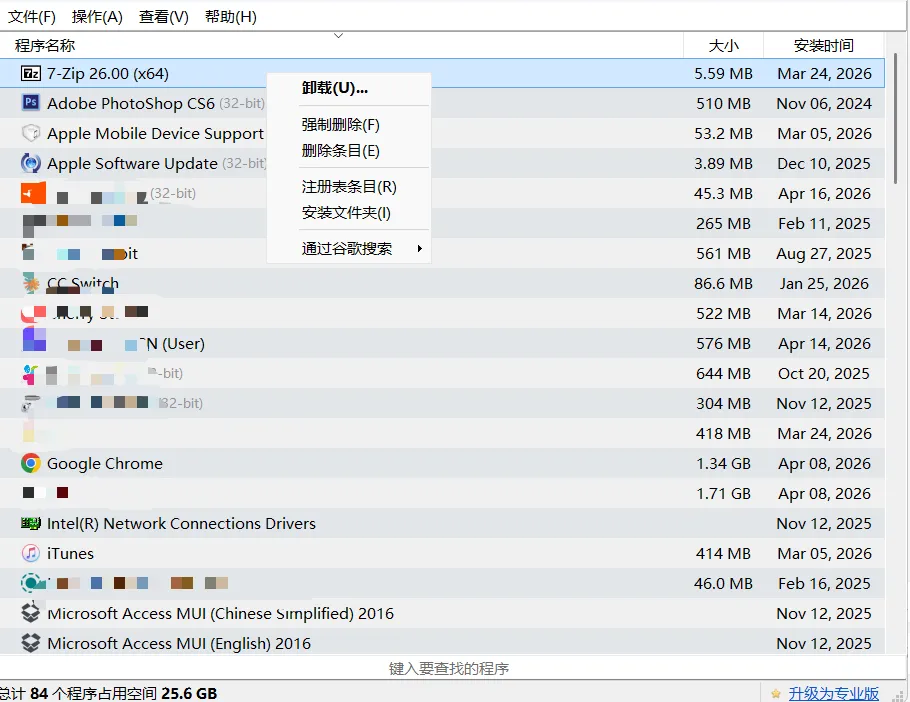This screenshot has width=910, height=702.
Task: Select 注册表条目(R) from context menu
Action: click(349, 187)
